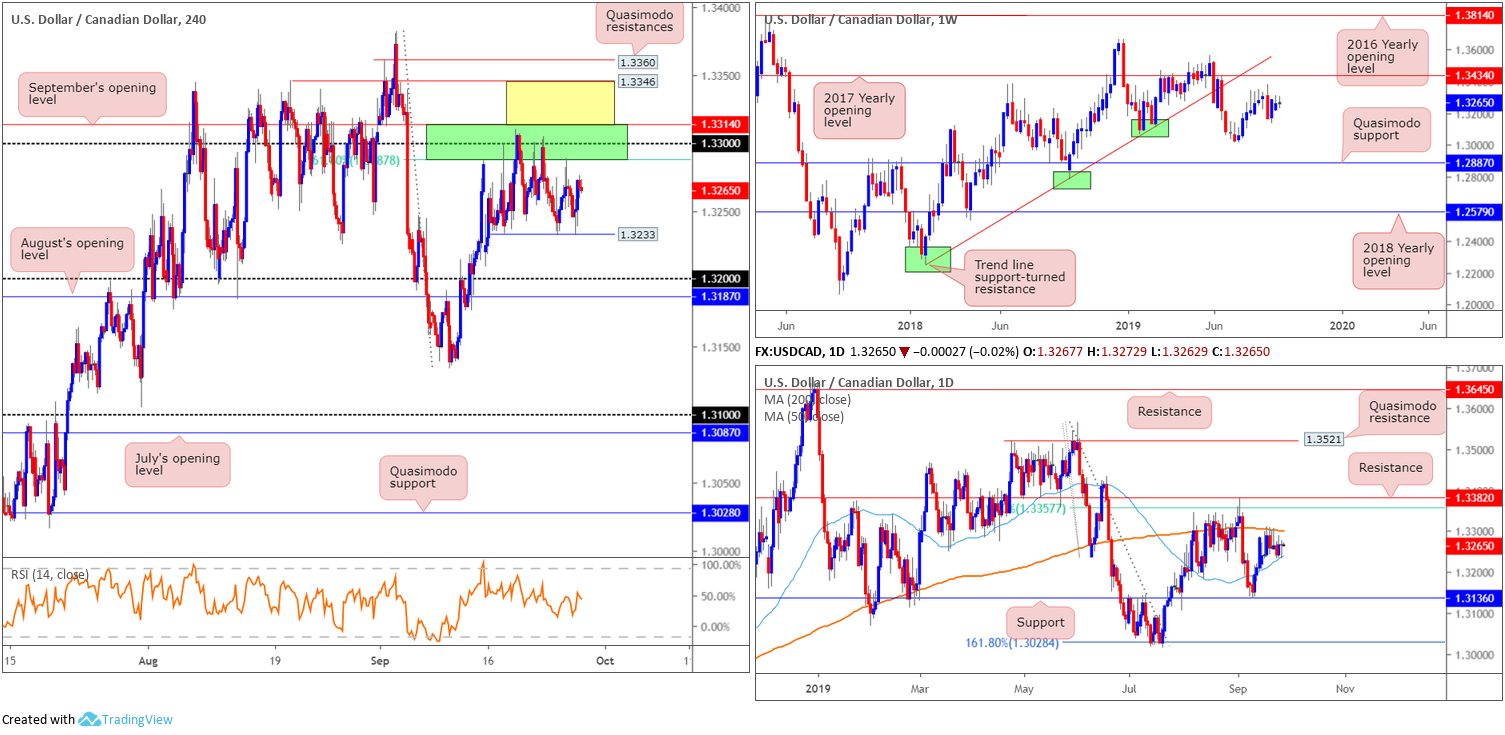Select the 'MA (200, close)' indicator label
This screenshot has width=1505, height=735.
click(x=809, y=399)
